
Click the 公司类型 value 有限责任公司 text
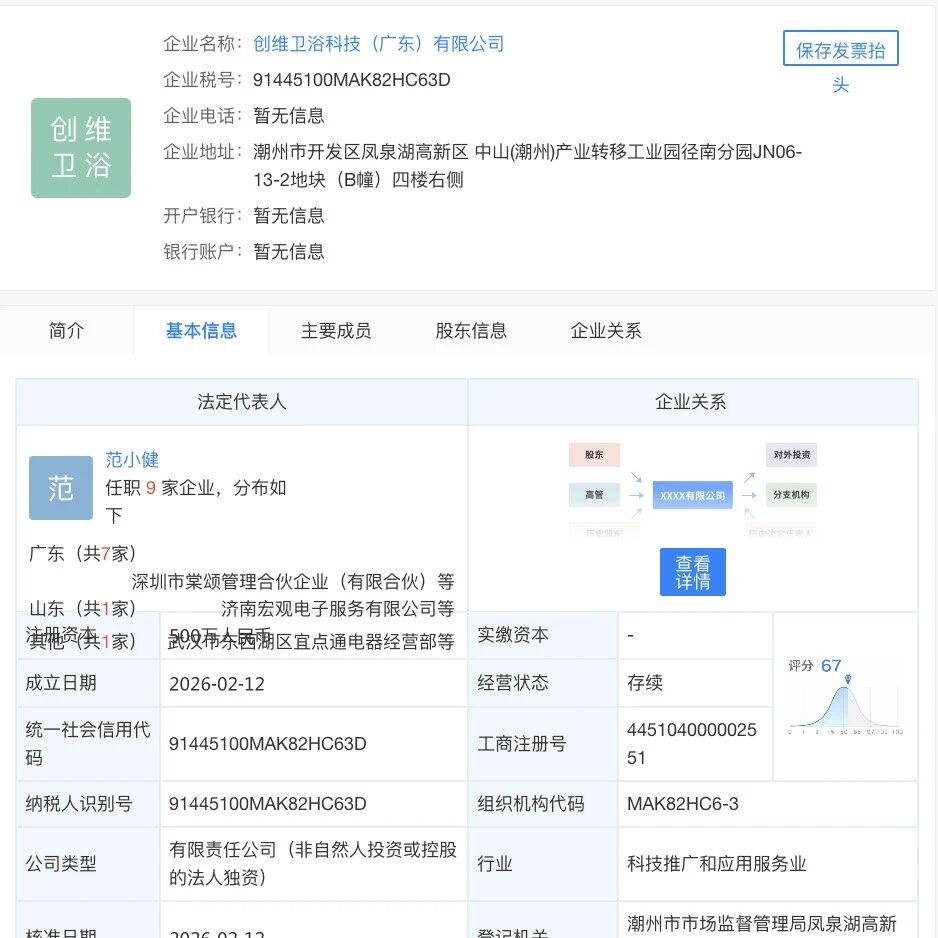coord(313,863)
